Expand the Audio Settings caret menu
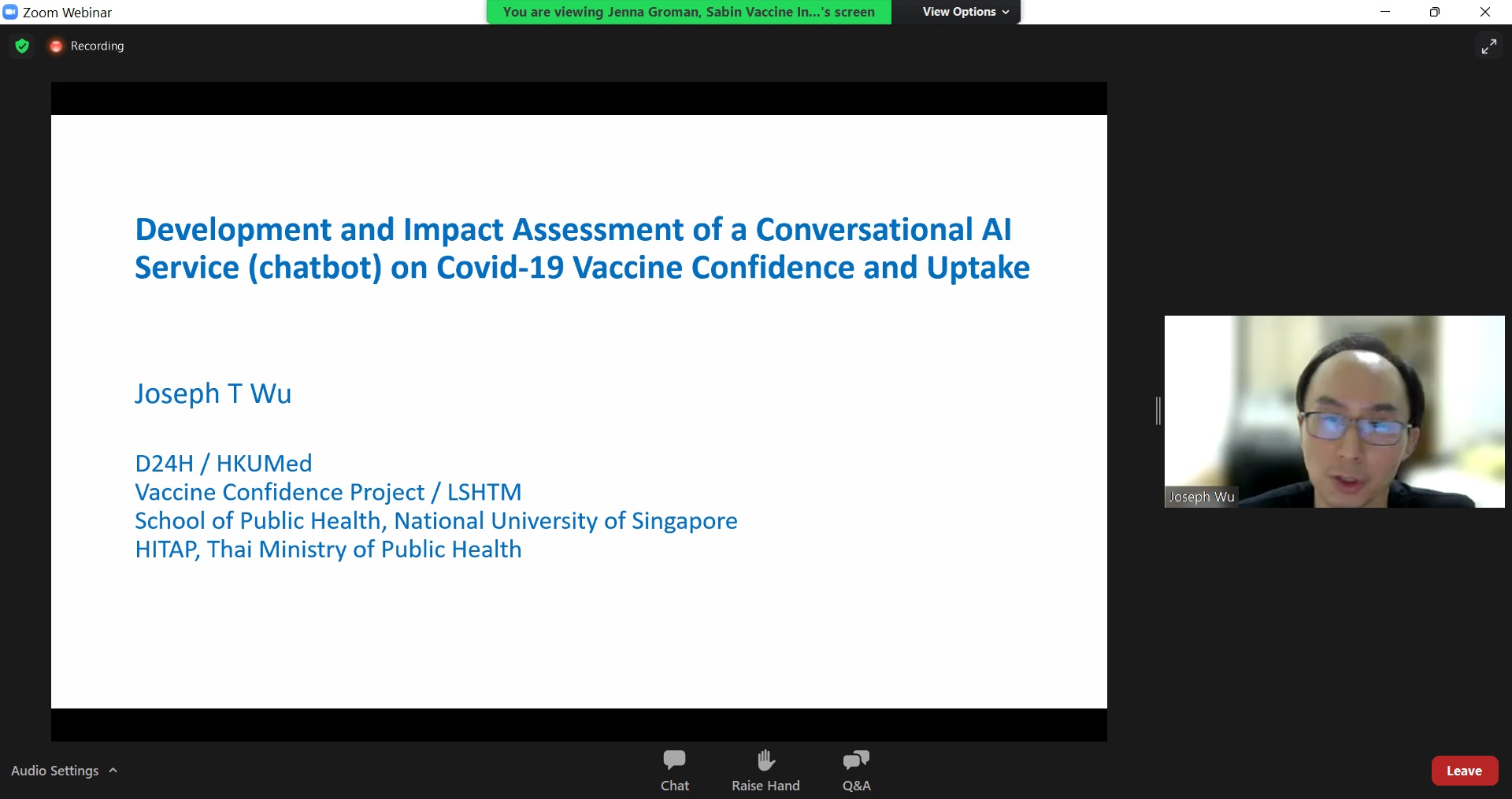The image size is (1512, 799). pyautogui.click(x=113, y=771)
